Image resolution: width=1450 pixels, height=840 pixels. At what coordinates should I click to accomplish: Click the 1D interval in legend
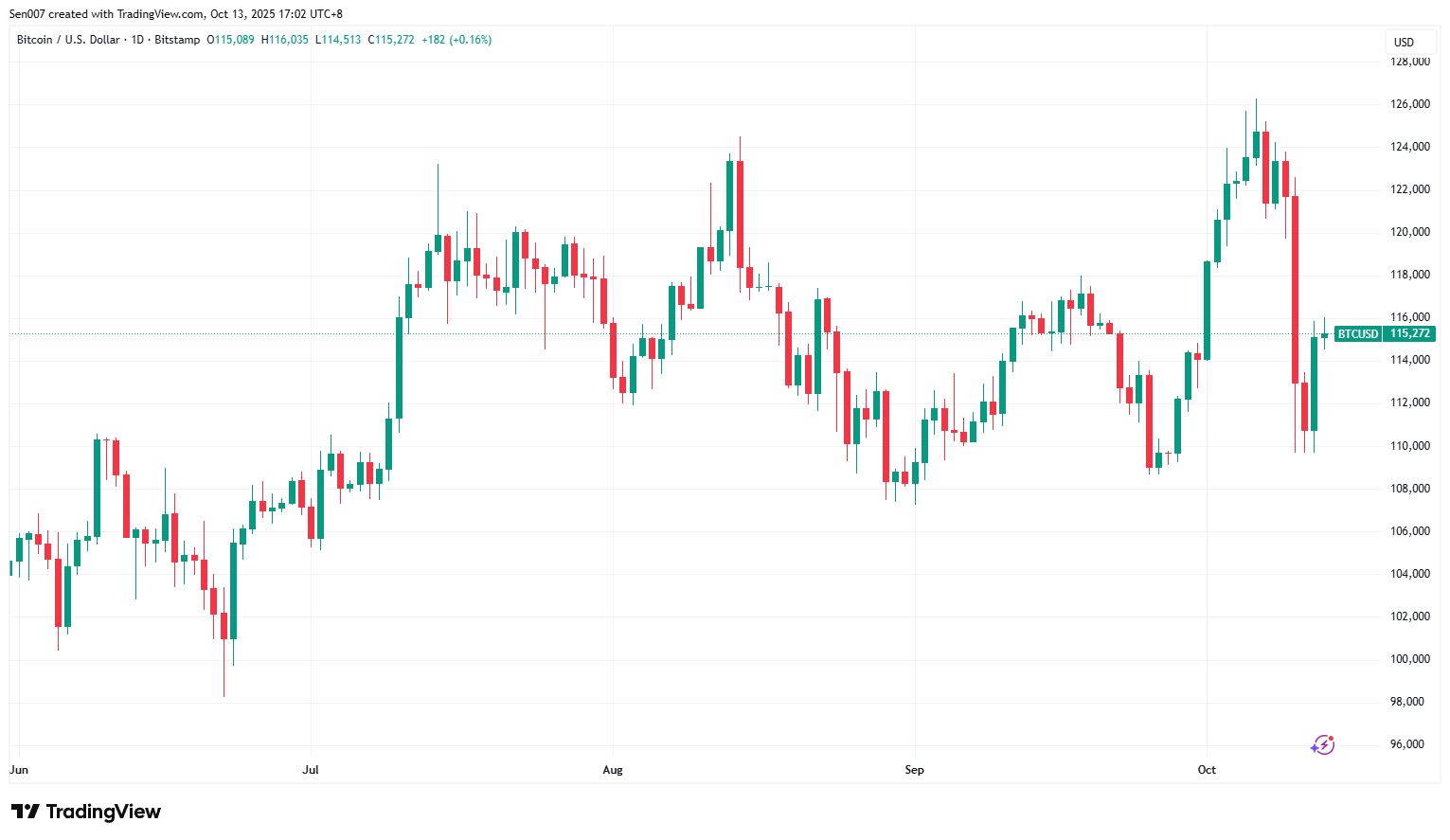pos(137,40)
